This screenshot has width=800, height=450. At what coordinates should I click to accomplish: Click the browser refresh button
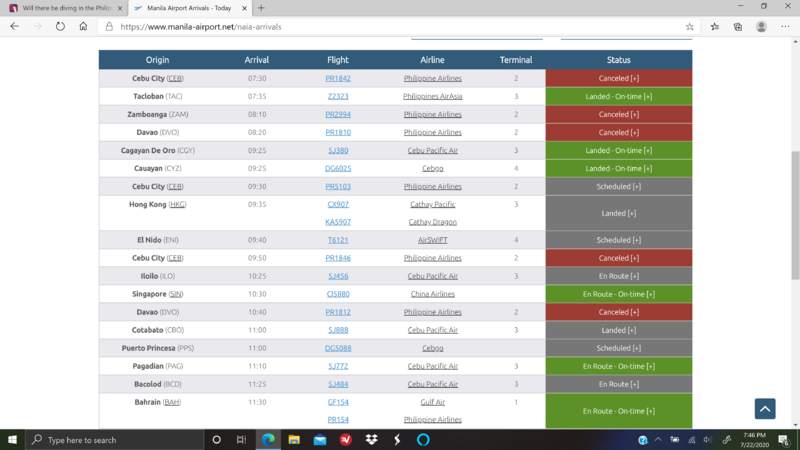pos(61,27)
